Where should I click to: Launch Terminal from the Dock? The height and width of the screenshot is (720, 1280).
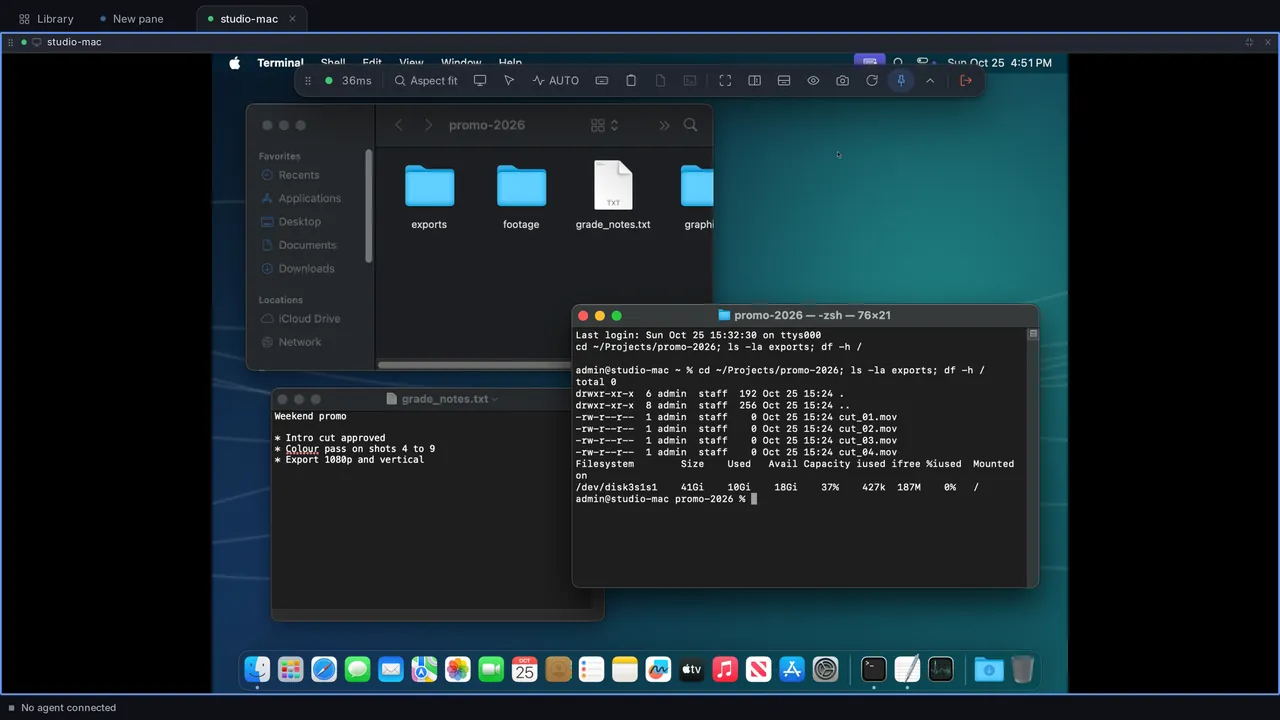(x=874, y=669)
